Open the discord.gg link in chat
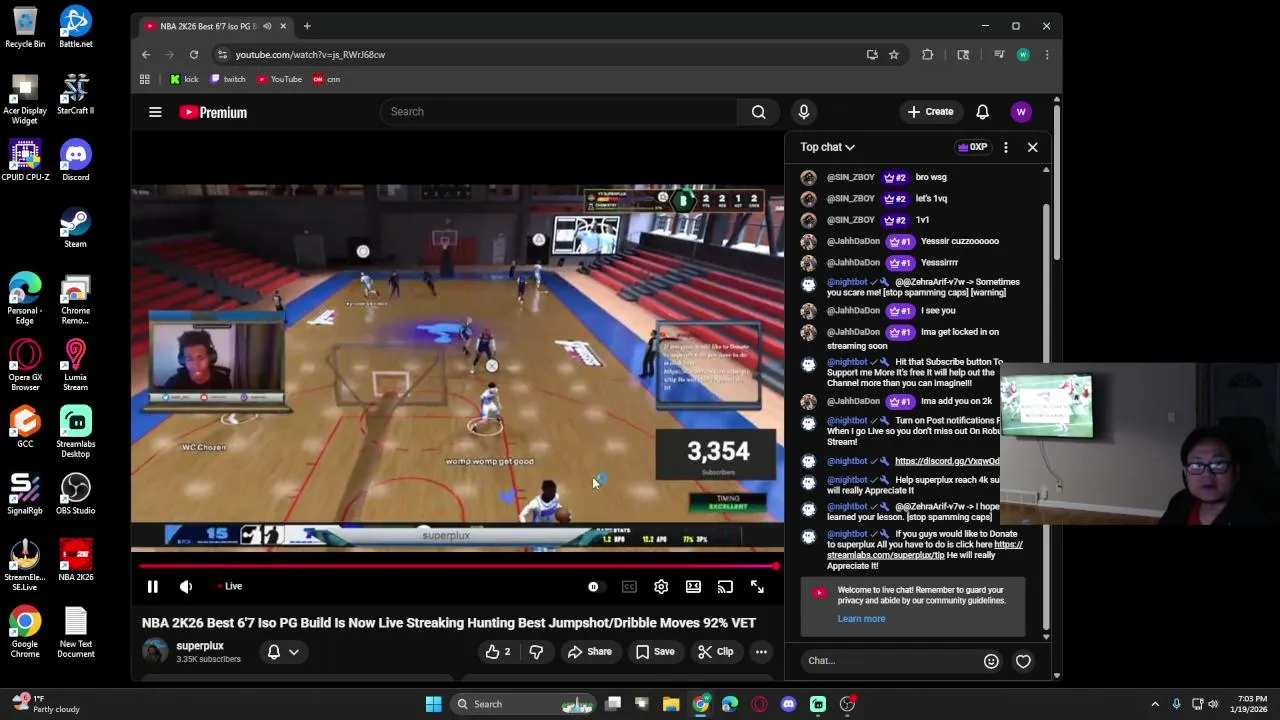Viewport: 1280px width, 720px height. (946, 461)
